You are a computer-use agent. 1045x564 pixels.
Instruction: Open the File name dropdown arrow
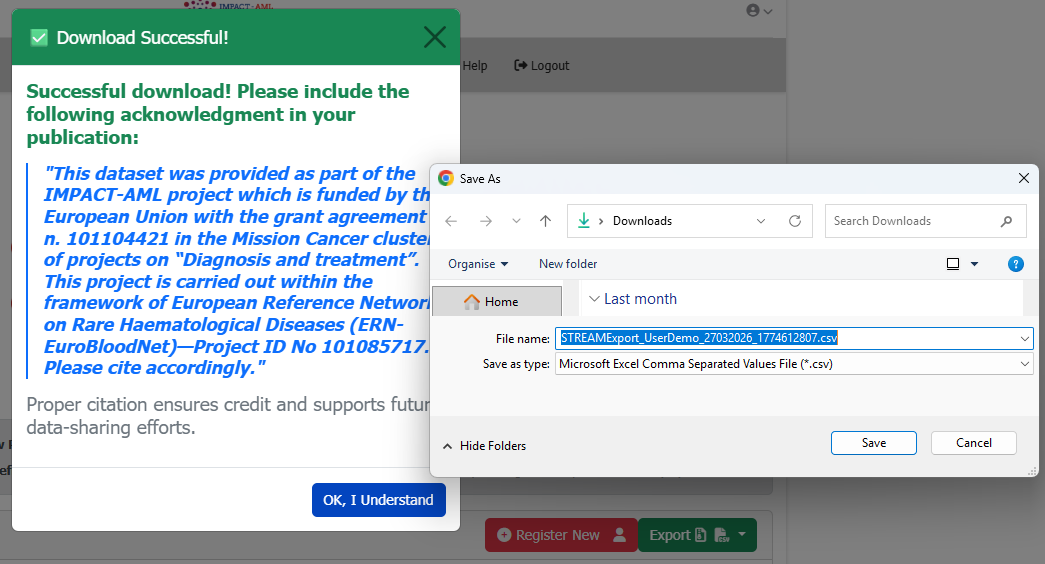pos(1024,339)
